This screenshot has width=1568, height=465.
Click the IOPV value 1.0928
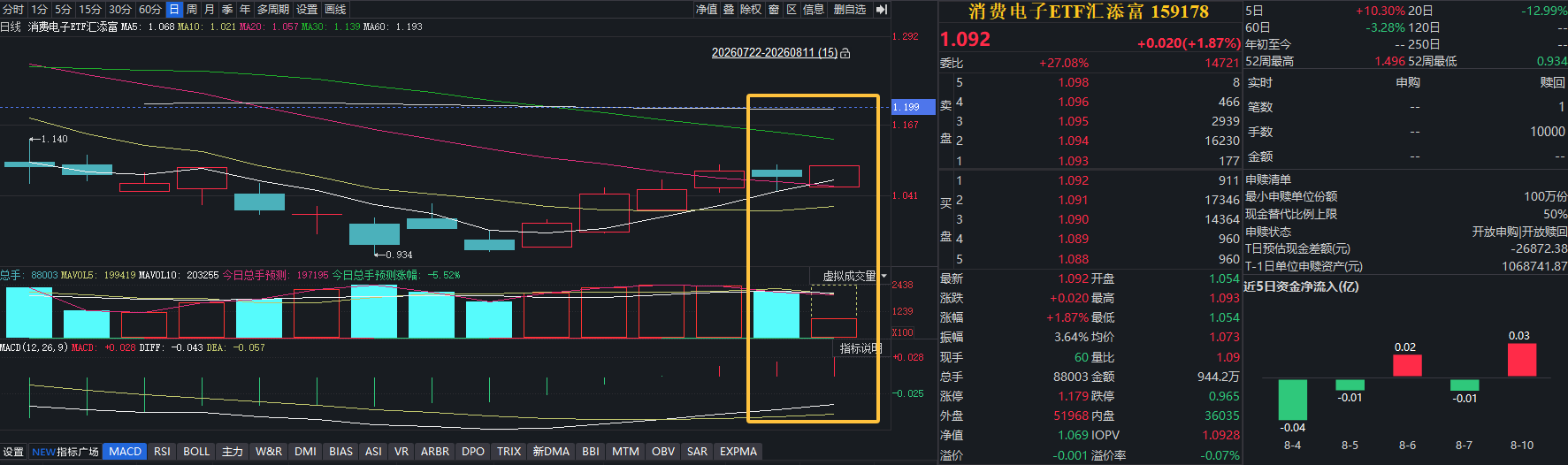pos(1220,435)
